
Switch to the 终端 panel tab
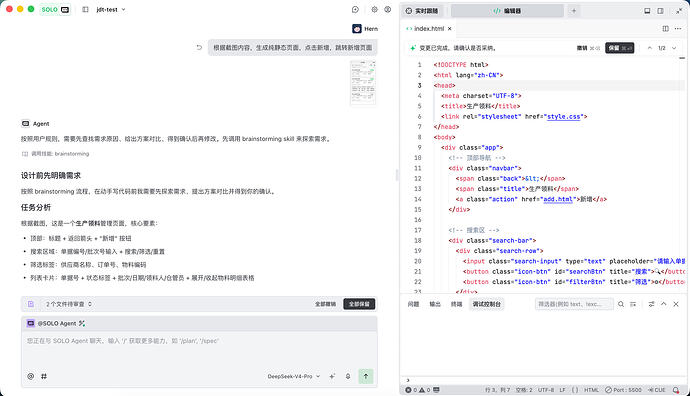(456, 304)
